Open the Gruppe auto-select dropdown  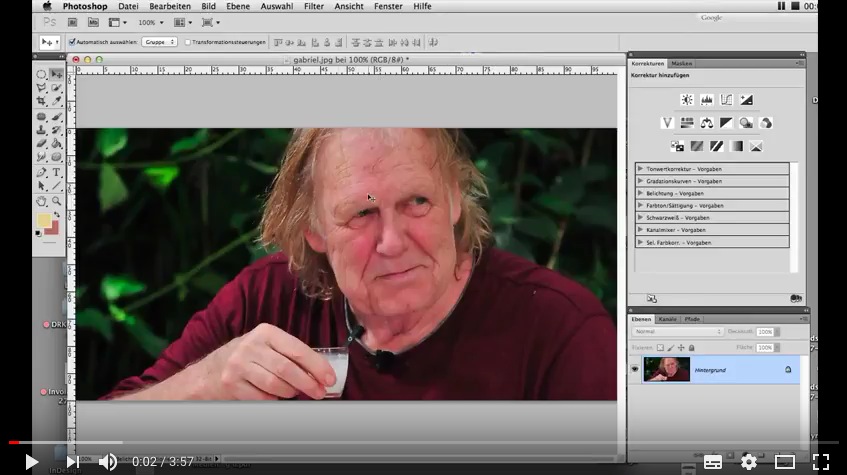coord(159,42)
